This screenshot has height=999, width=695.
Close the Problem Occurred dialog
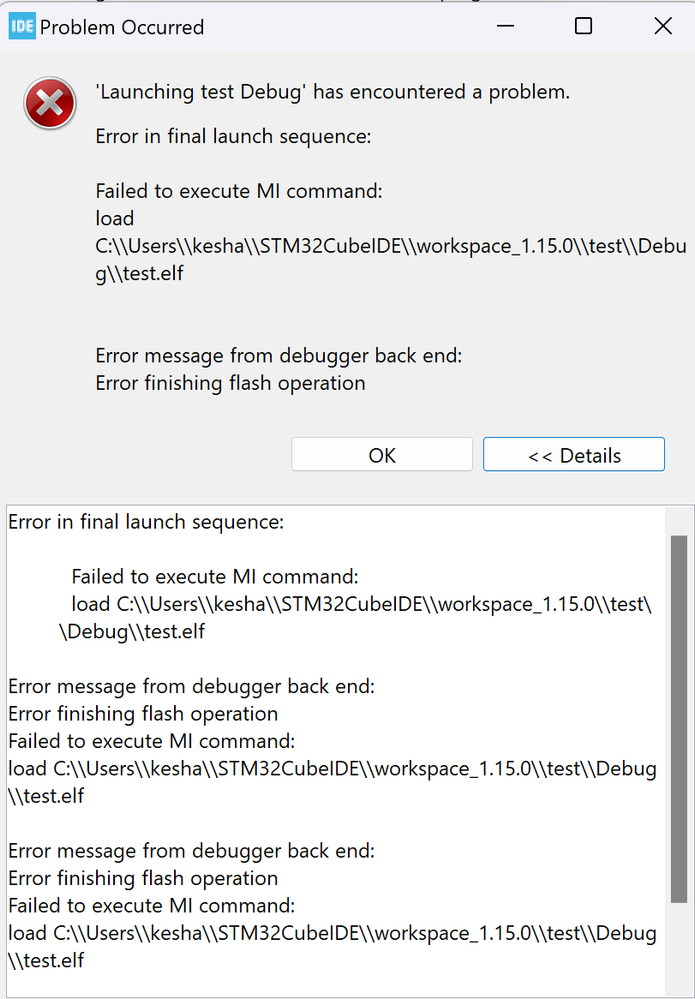tap(663, 27)
